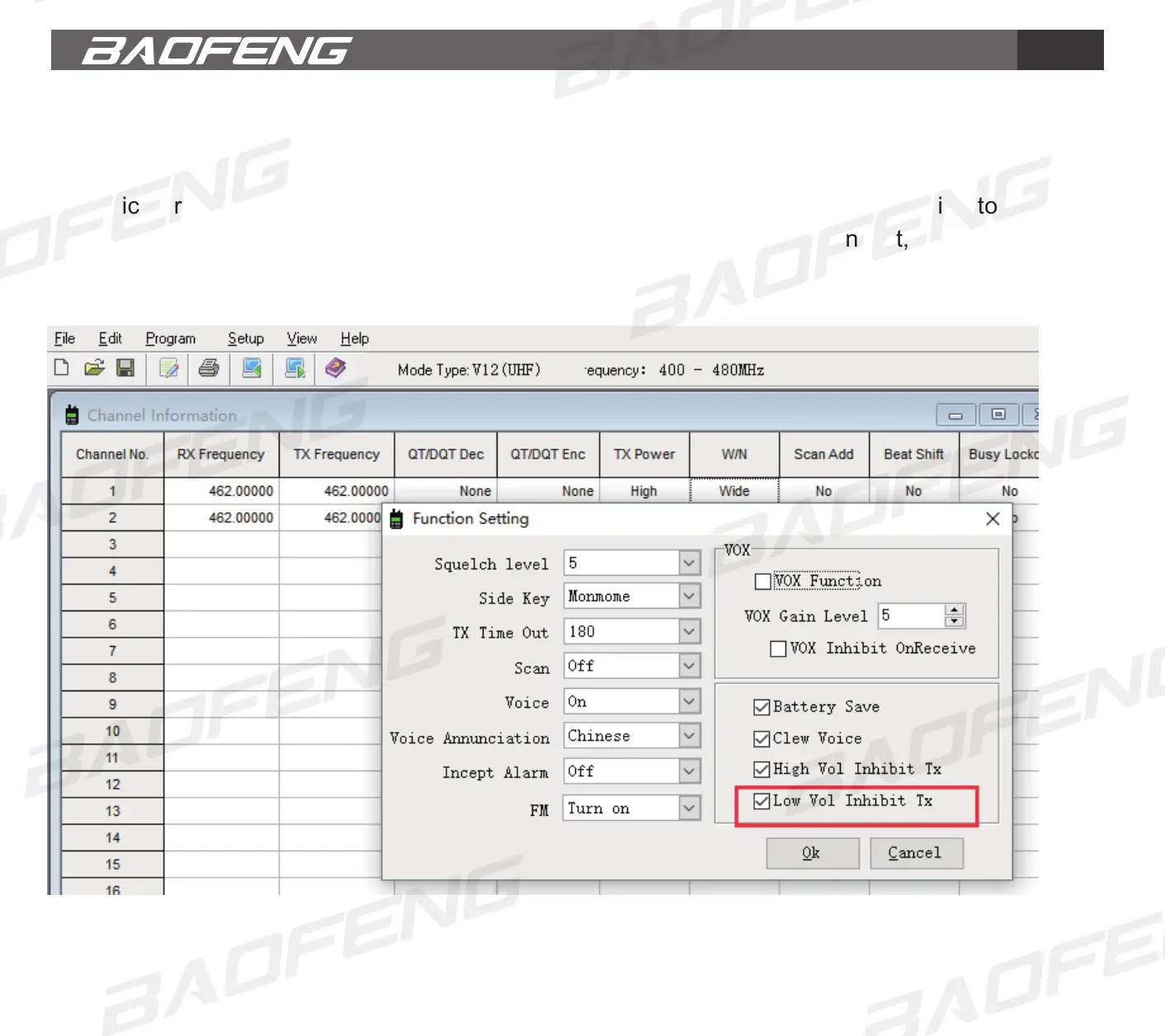Click channel 1 Scan Add No cell
Image resolution: width=1165 pixels, height=1036 pixels.
823,492
